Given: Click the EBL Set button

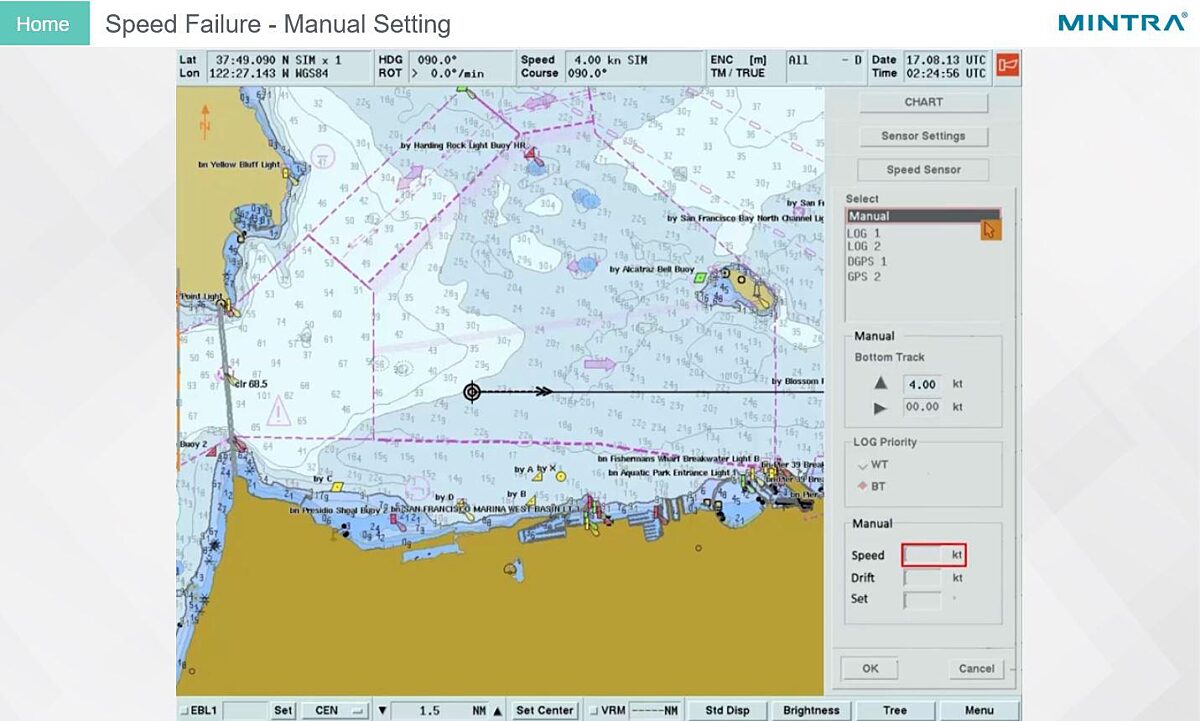Looking at the screenshot, I should pos(284,711).
